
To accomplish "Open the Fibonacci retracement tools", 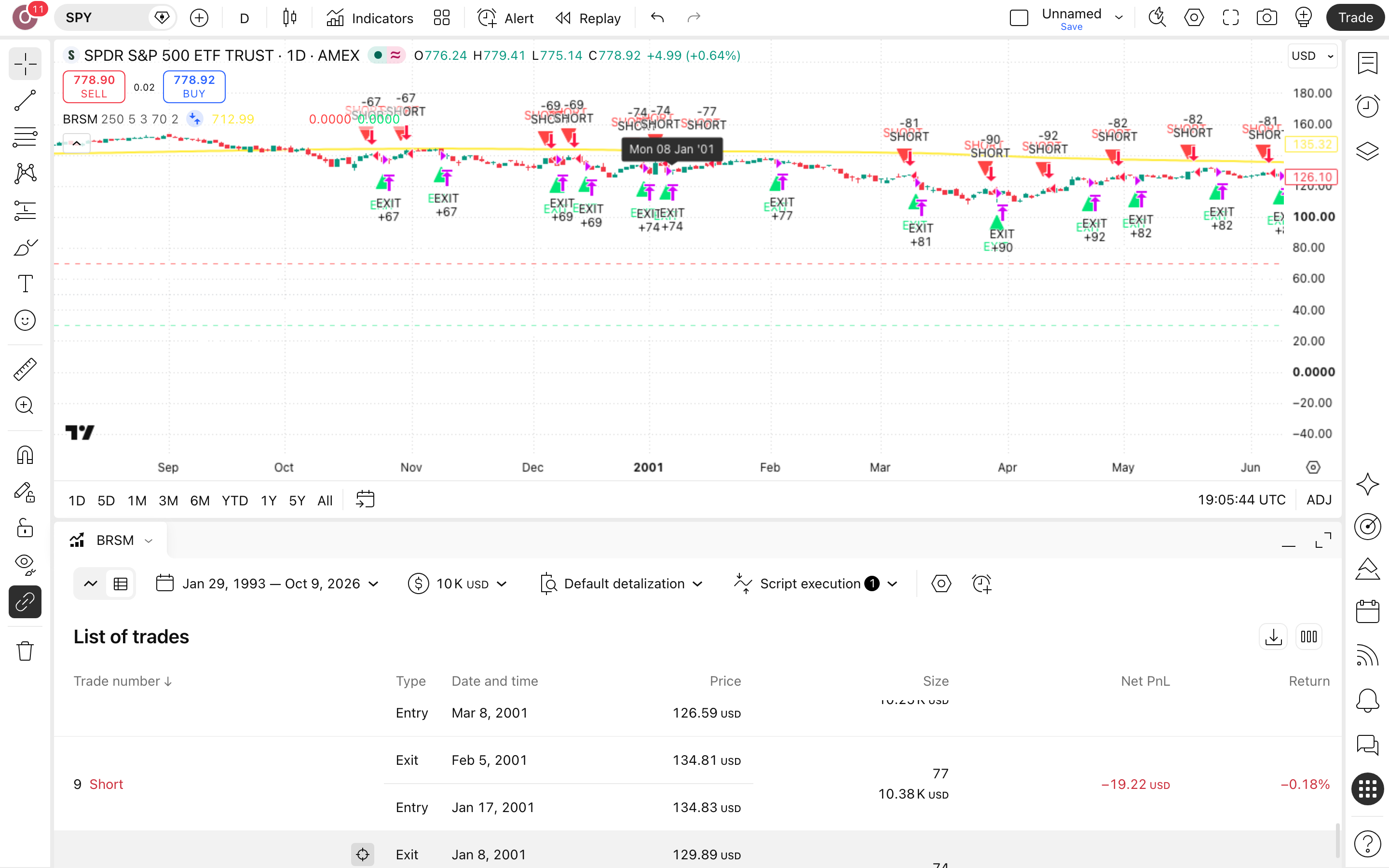I will [x=25, y=137].
